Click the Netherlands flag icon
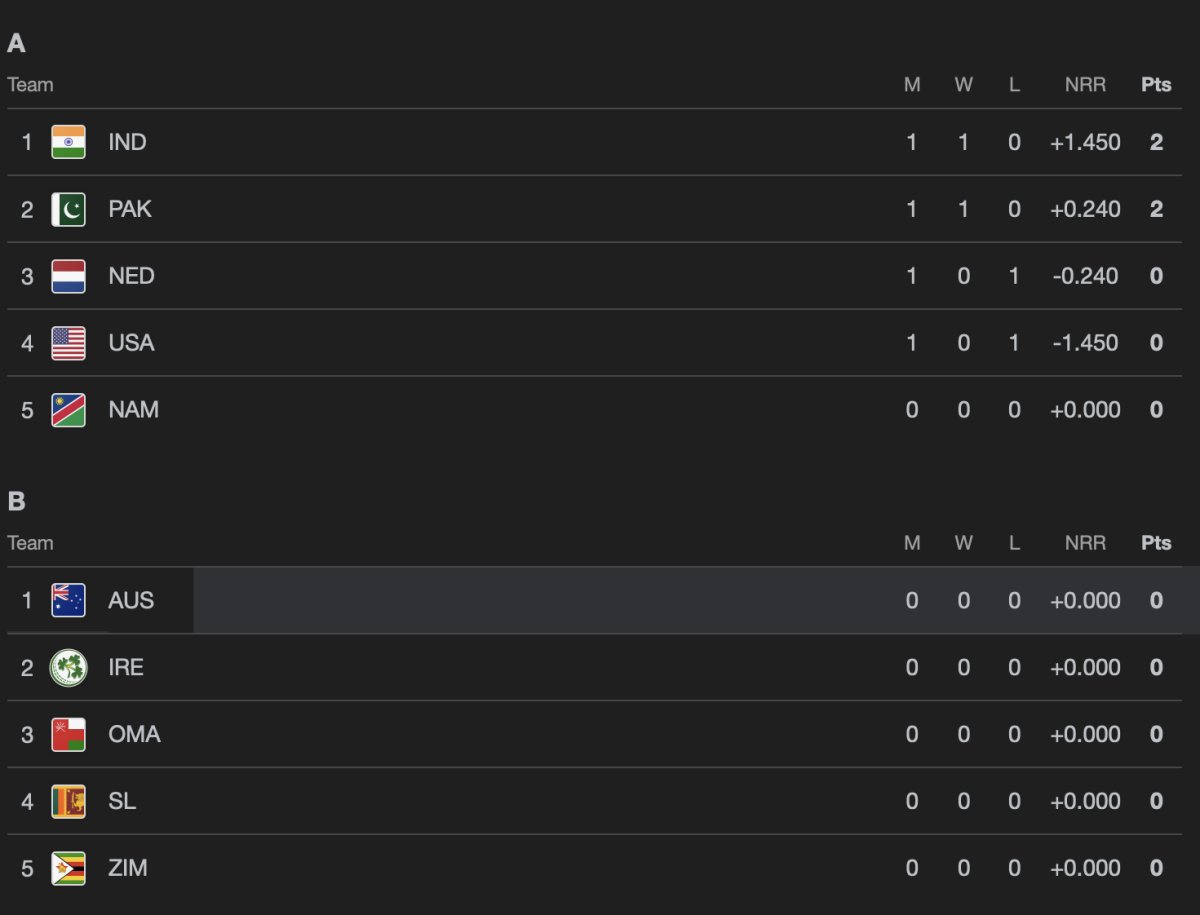This screenshot has width=1200, height=915. coord(68,276)
